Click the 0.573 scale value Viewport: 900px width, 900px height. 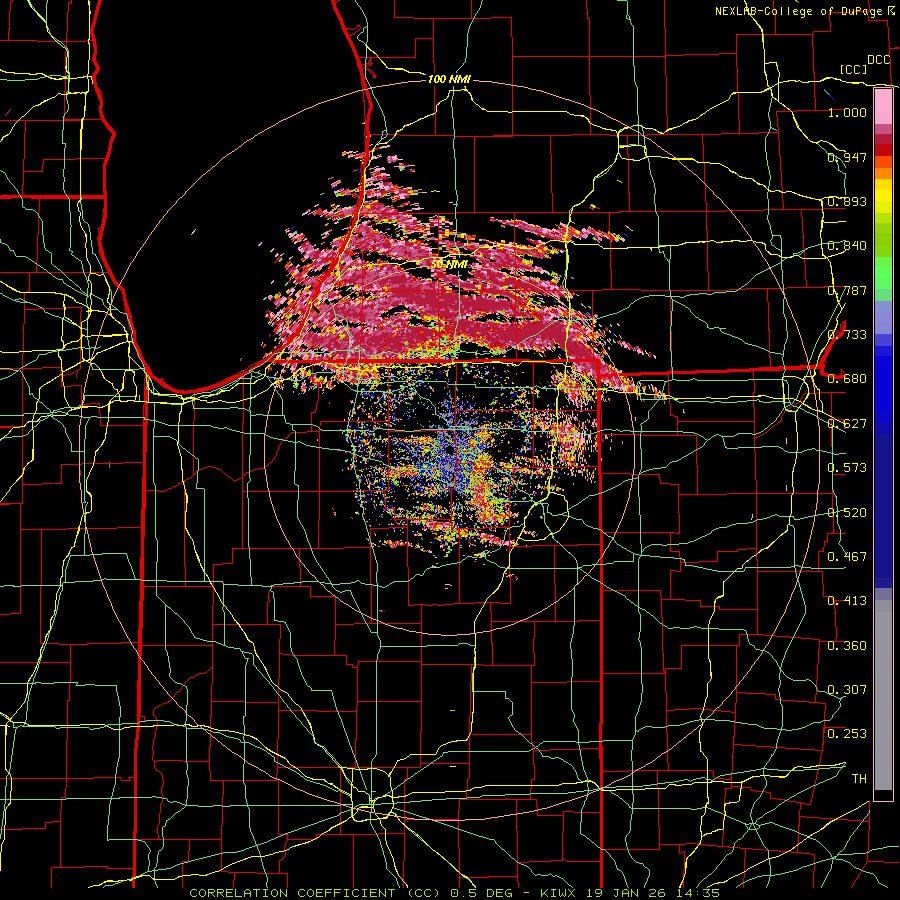click(x=847, y=468)
